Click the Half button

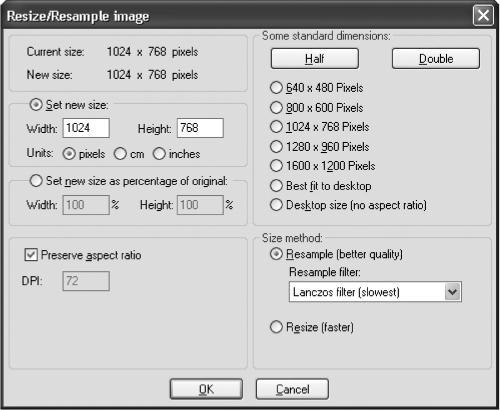pos(315,59)
